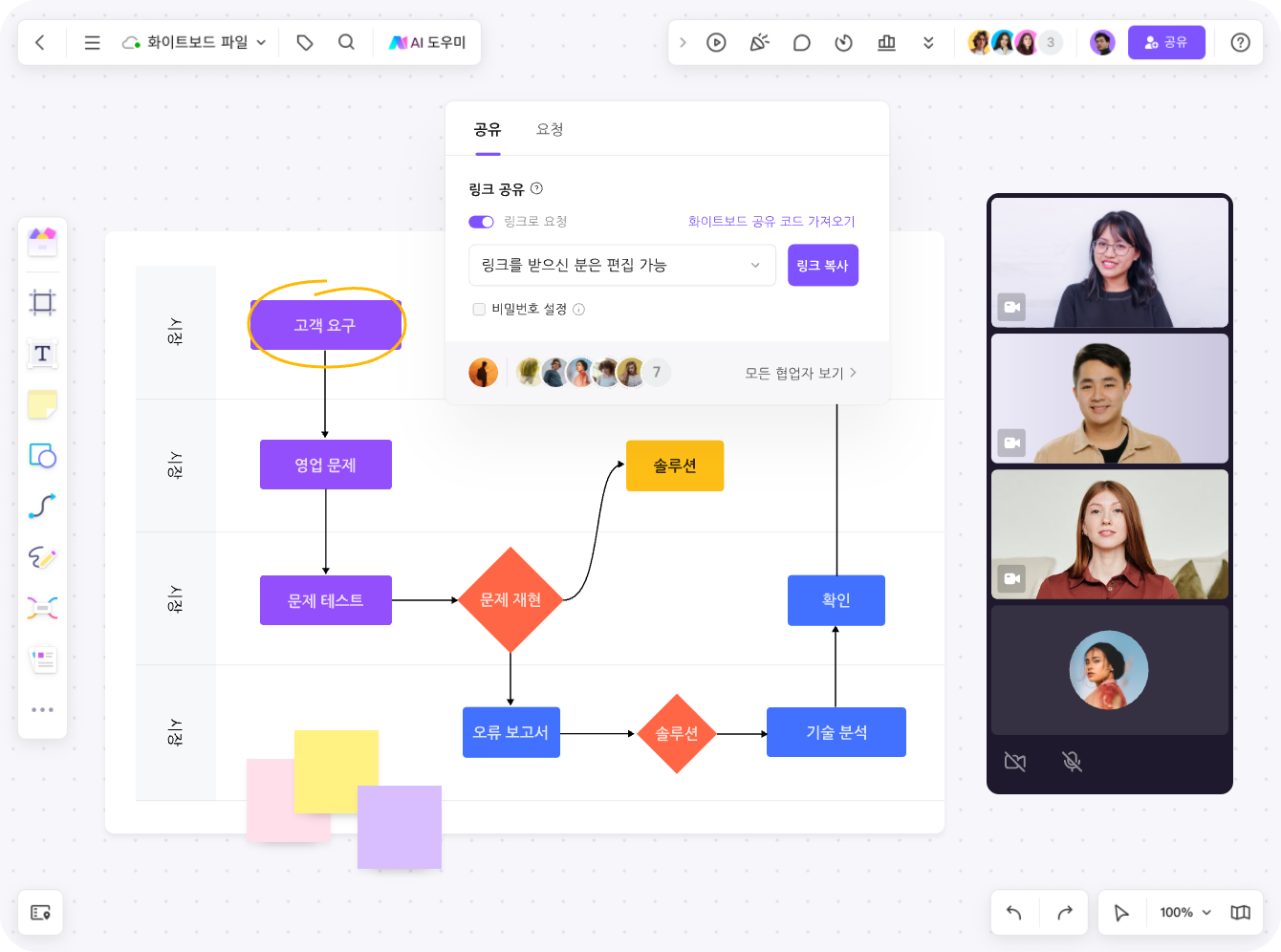Toggle the muted microphone icon

[1072, 762]
